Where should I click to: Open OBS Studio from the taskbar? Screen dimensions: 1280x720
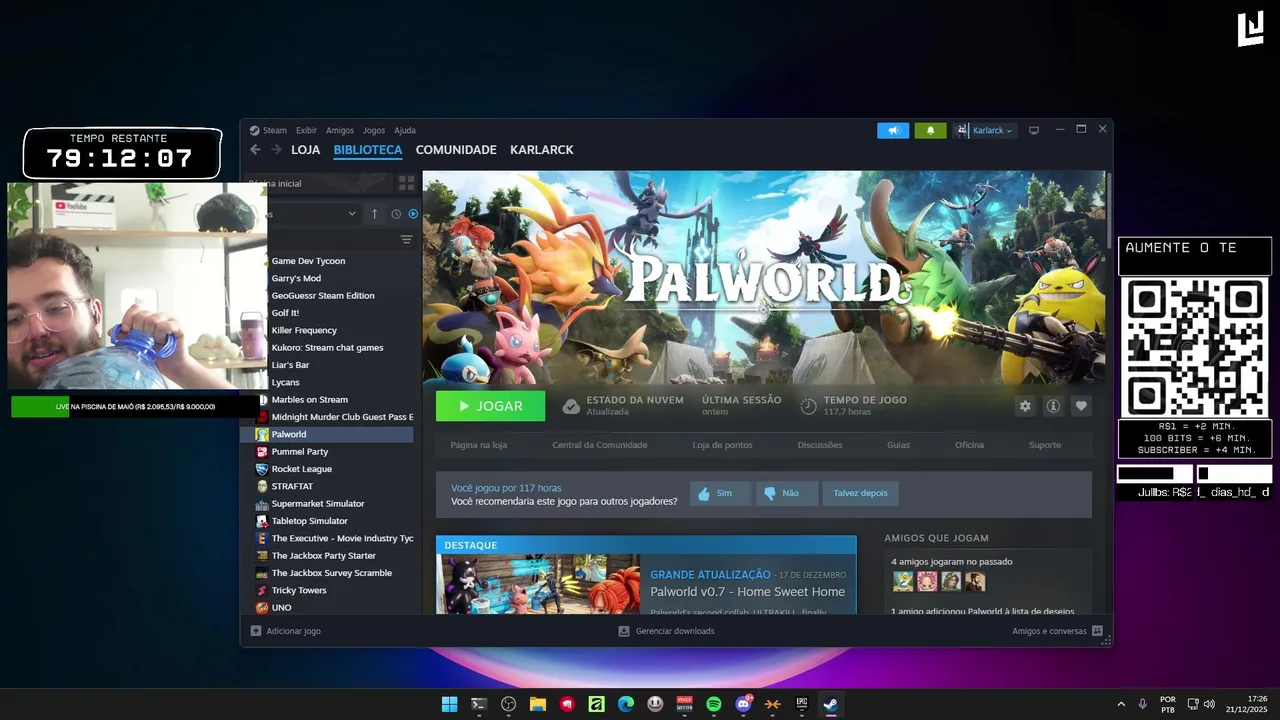click(508, 704)
